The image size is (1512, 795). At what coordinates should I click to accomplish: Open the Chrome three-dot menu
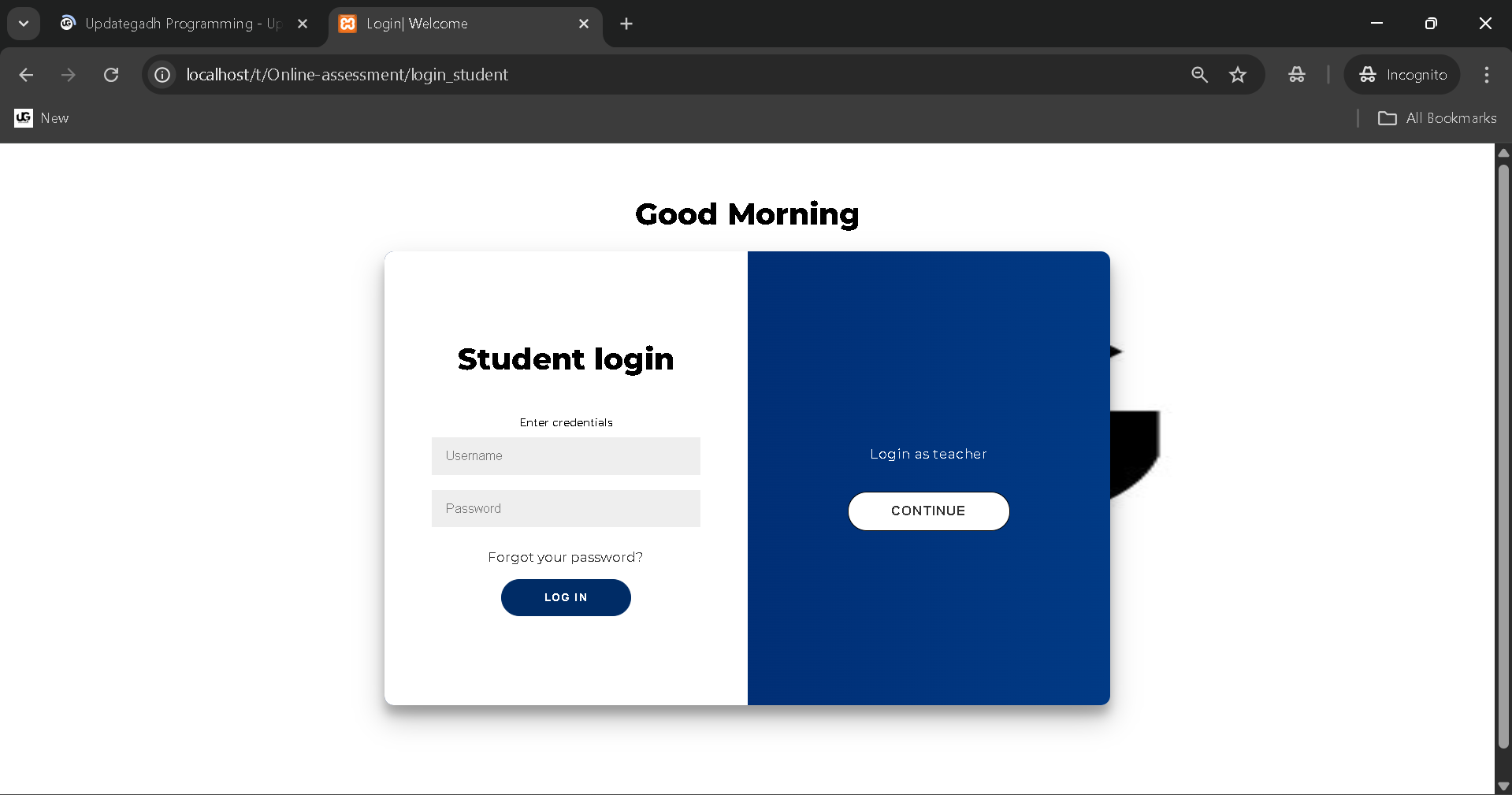pos(1486,75)
